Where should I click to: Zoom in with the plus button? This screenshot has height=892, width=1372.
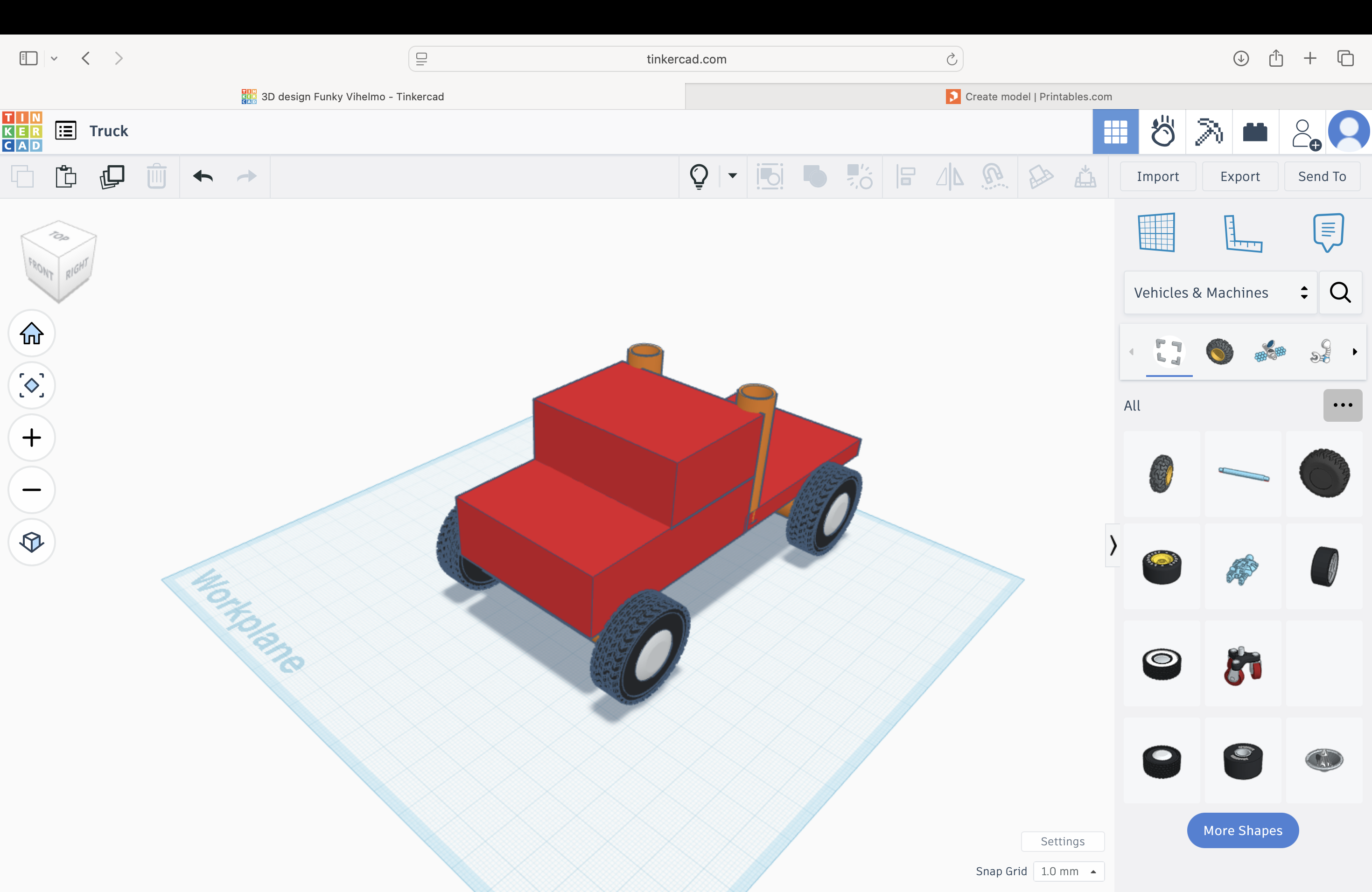tap(32, 437)
